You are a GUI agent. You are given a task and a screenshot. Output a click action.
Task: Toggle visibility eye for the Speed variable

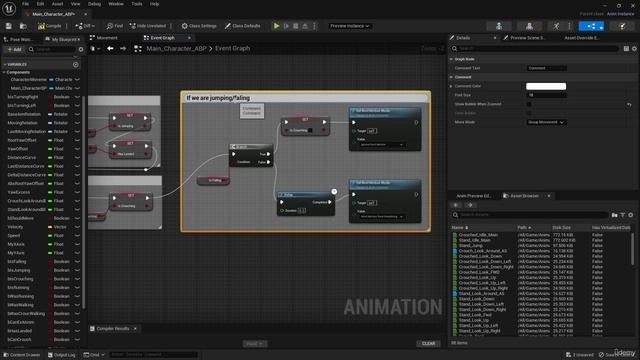pos(77,236)
